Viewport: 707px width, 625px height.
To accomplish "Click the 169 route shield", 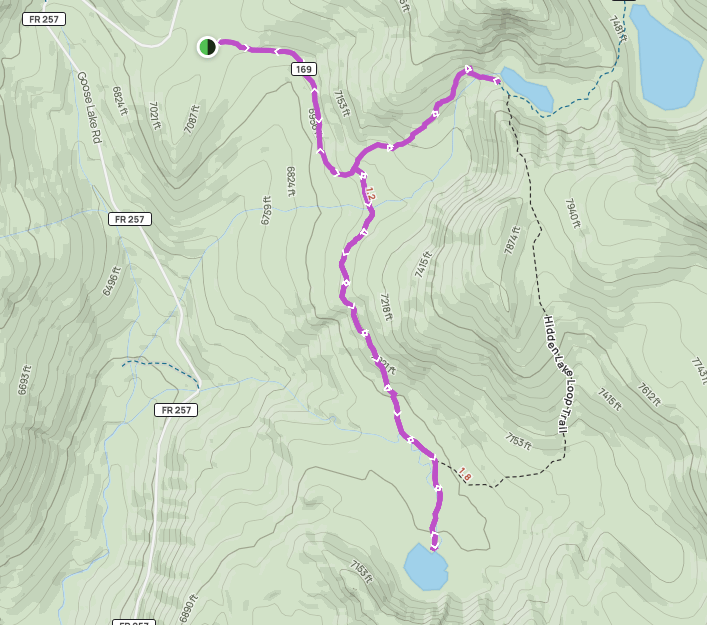I will [304, 69].
